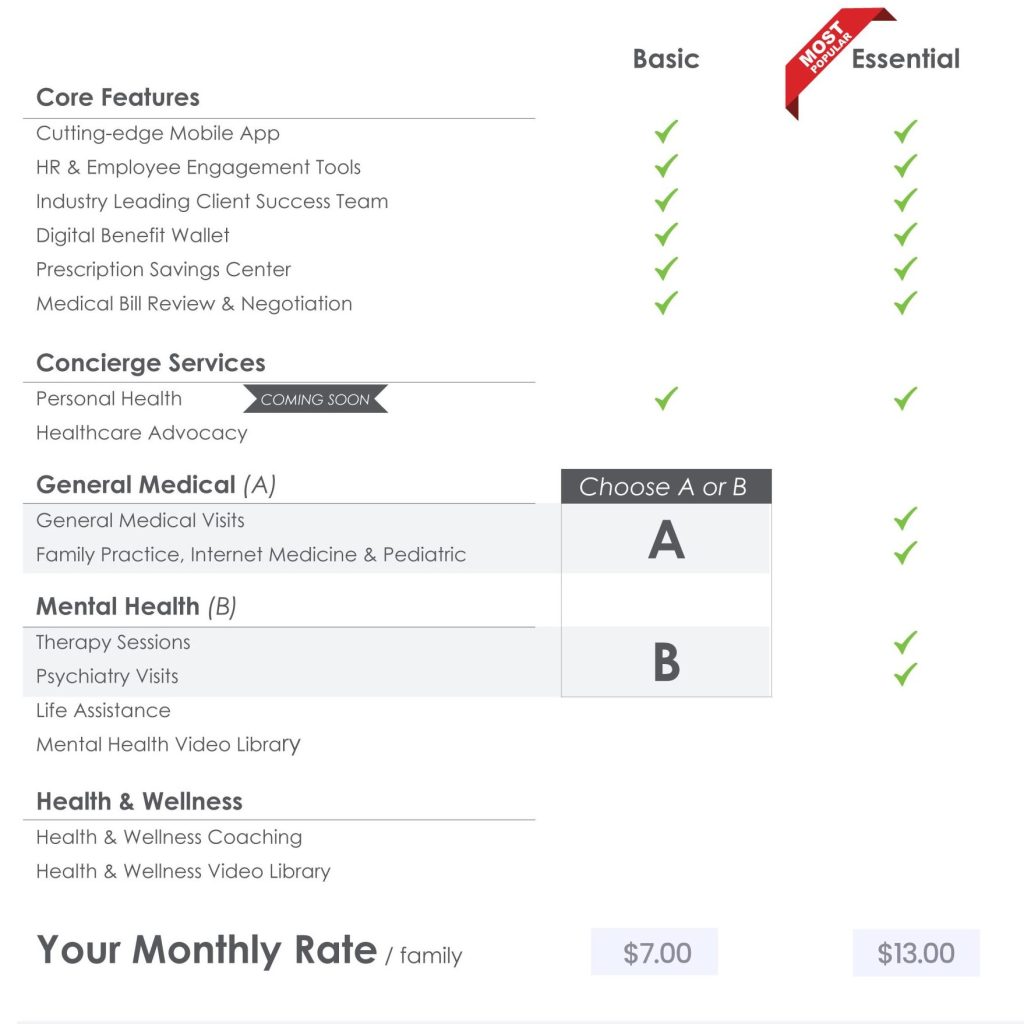This screenshot has height=1024, width=1024.
Task: Select option A for General Medical
Action: (x=666, y=541)
